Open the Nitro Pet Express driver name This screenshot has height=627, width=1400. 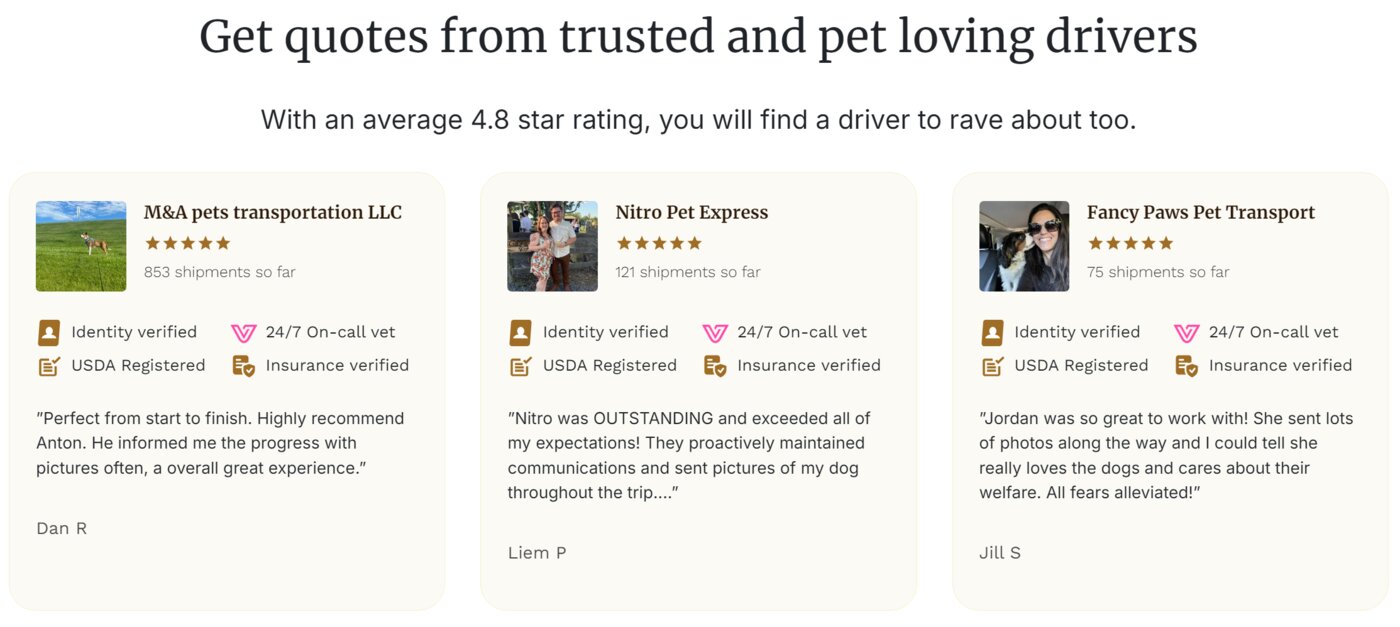tap(692, 213)
